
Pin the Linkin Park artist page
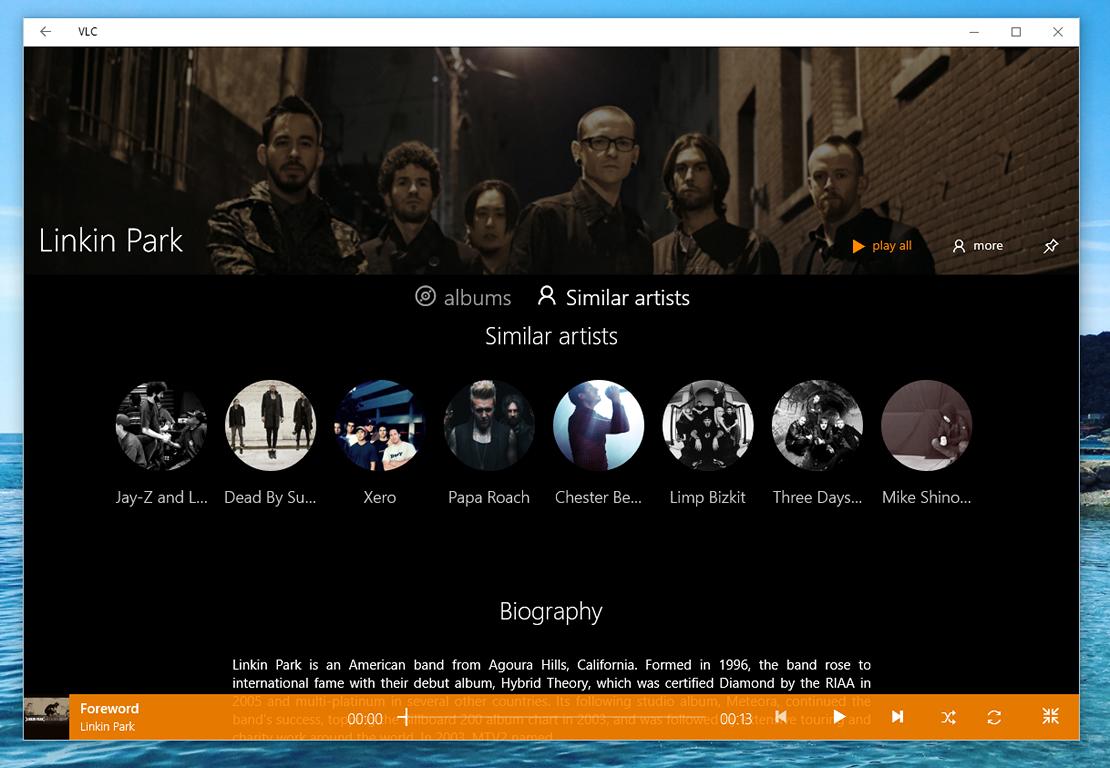(x=1051, y=246)
